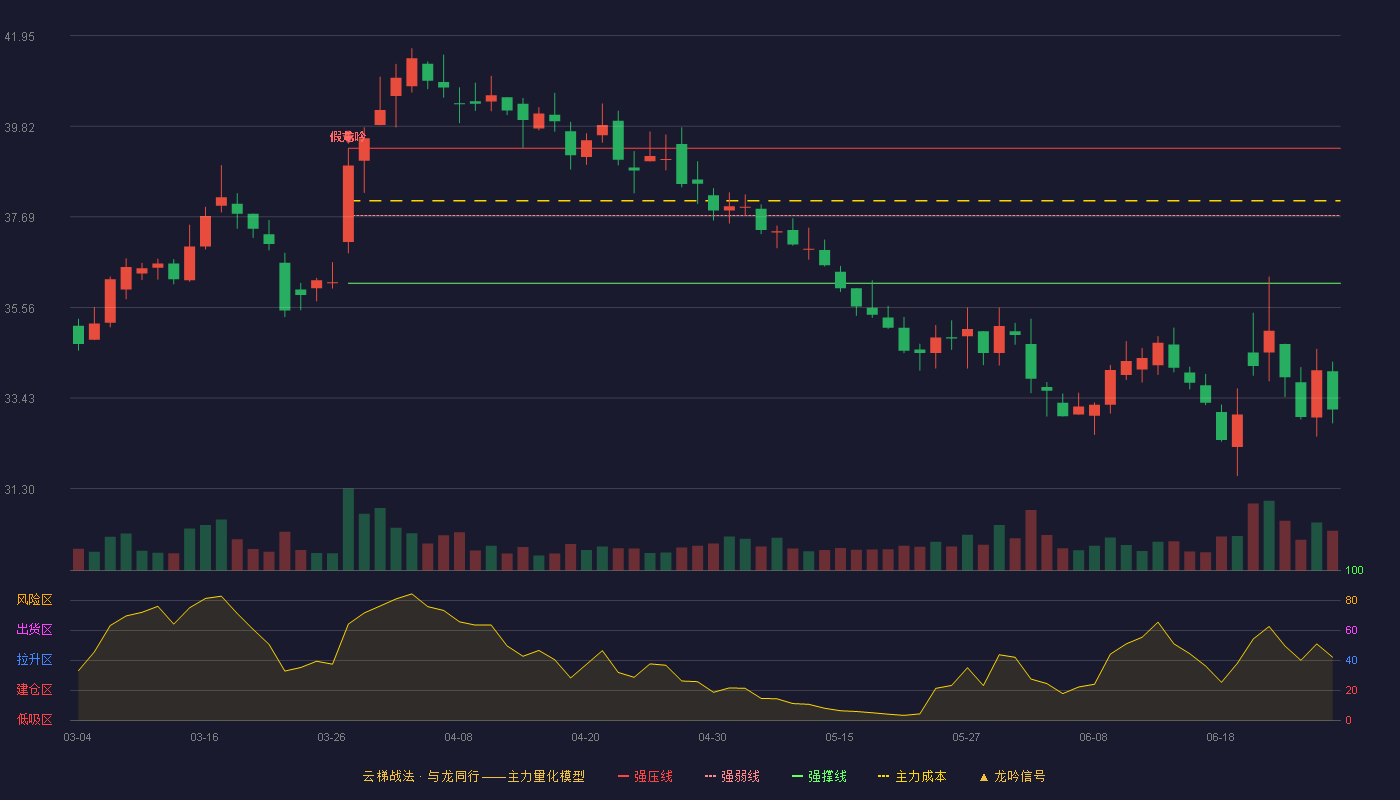Toggle 主力成本 line visibility via legend text

coord(920,776)
